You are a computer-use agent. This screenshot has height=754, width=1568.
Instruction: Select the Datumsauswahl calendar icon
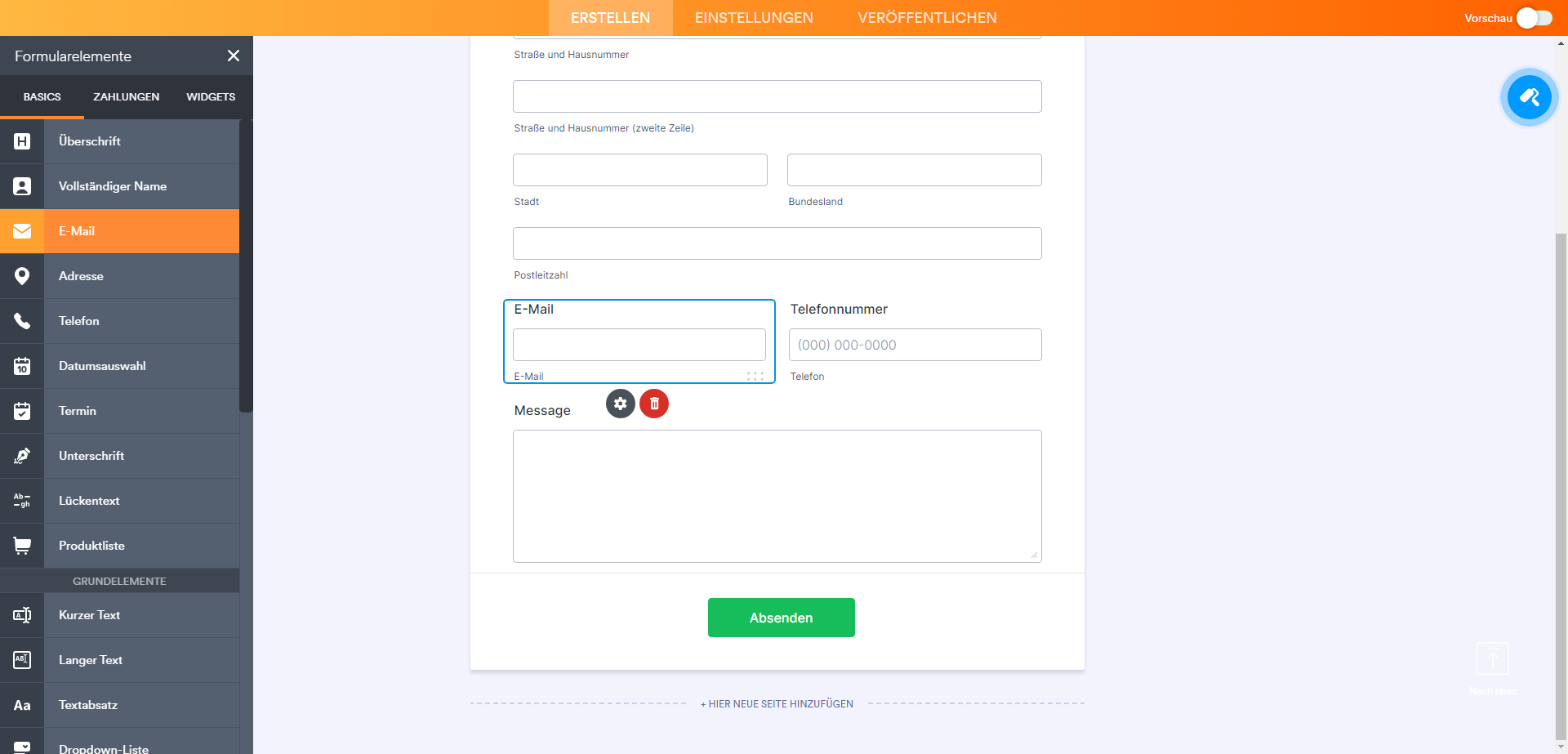tap(22, 366)
